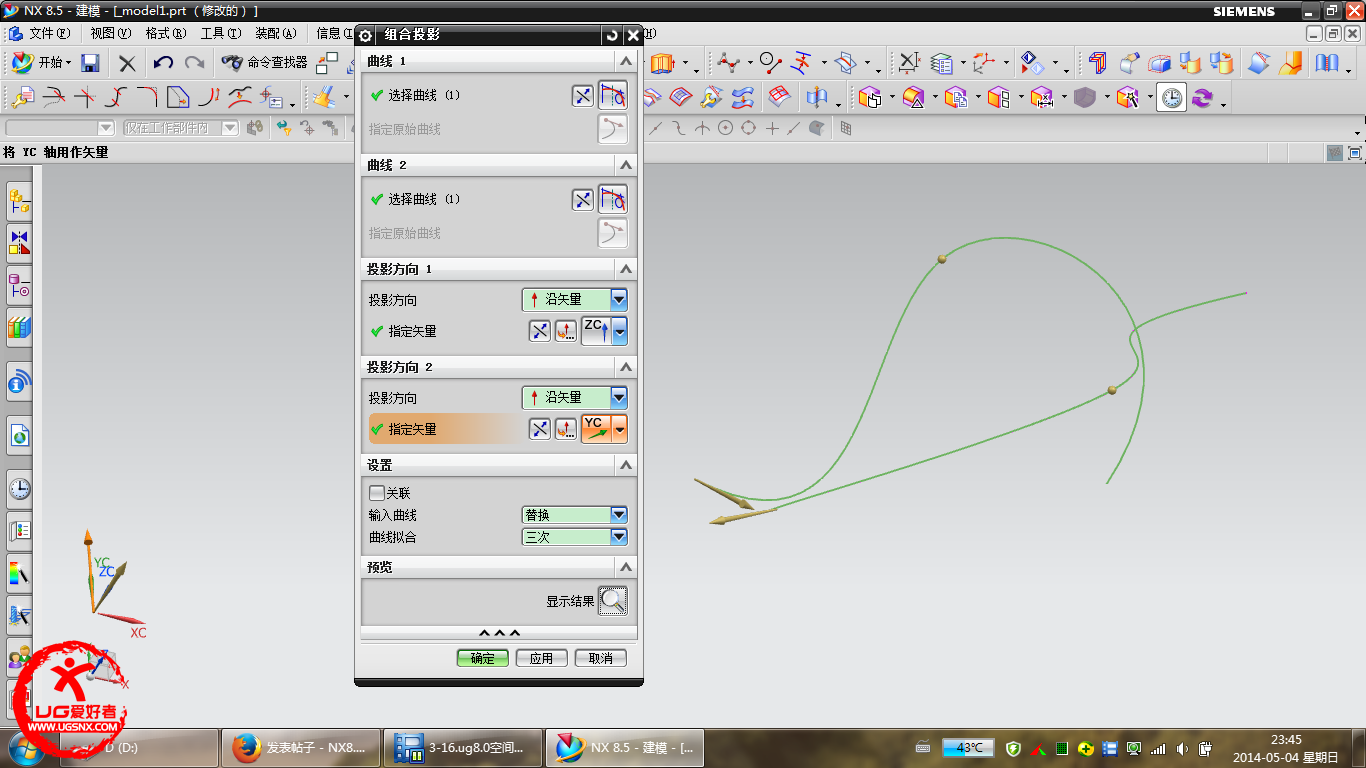Click the WCS orientation icon
The height and width of the screenshot is (768, 1366).
pos(985,63)
